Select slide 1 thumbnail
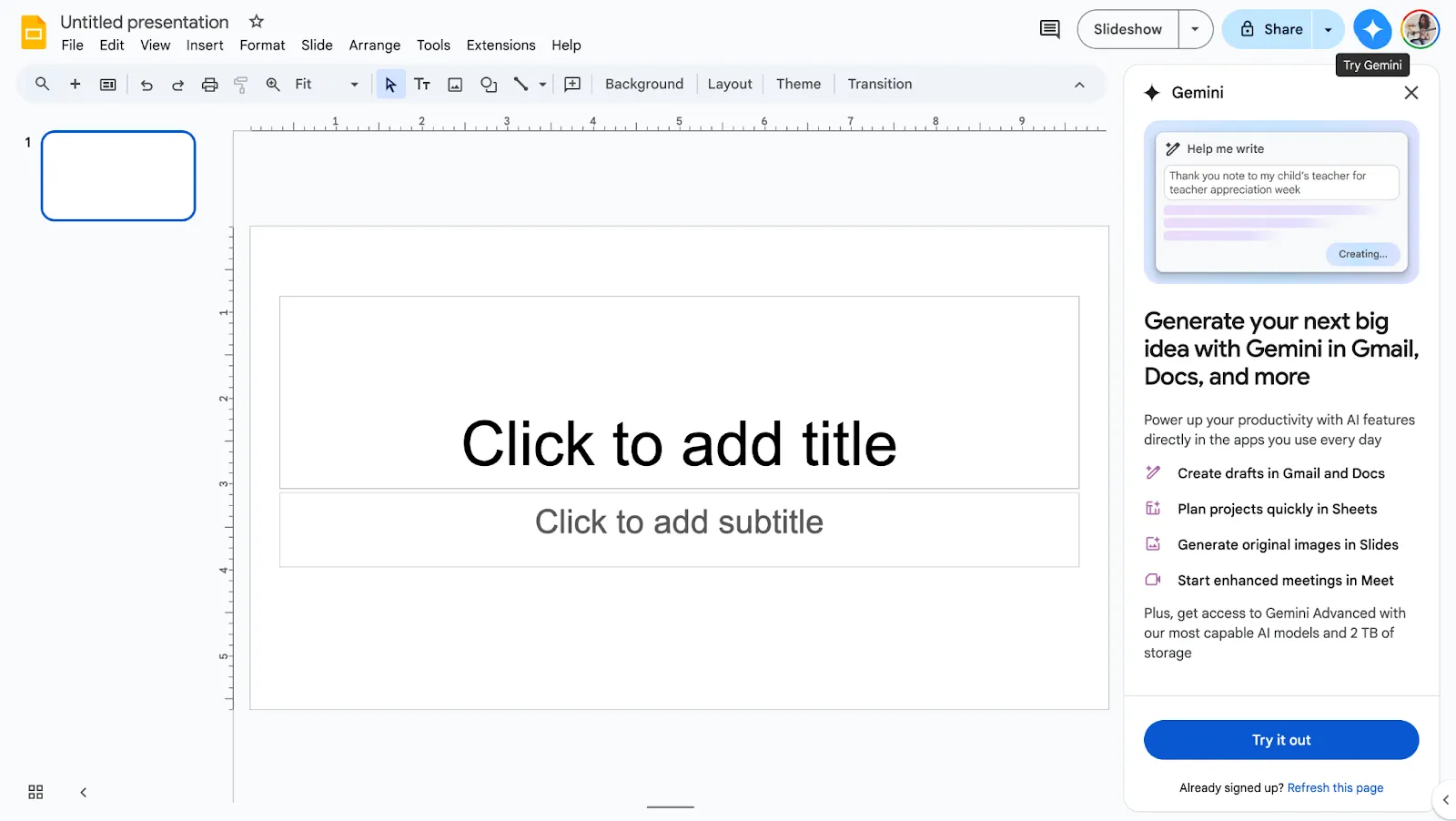Image resolution: width=1456 pixels, height=821 pixels. pos(118,176)
